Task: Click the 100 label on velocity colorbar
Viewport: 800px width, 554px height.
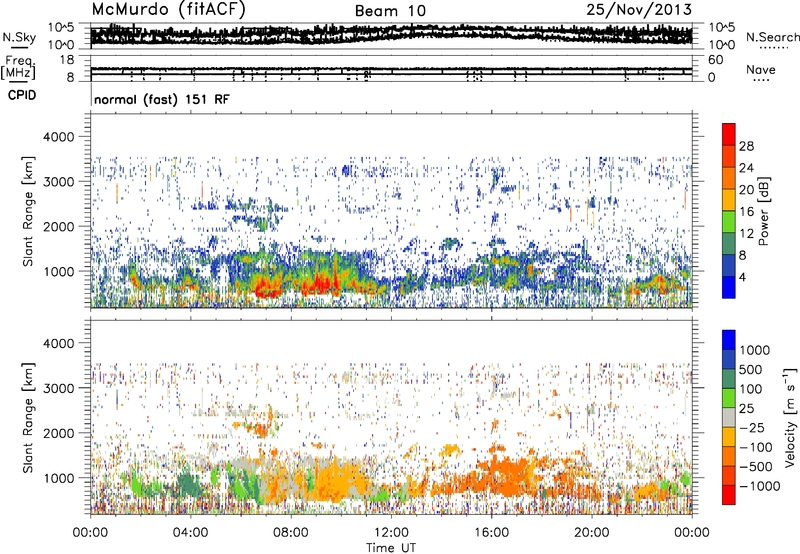Action: pyautogui.click(x=751, y=389)
